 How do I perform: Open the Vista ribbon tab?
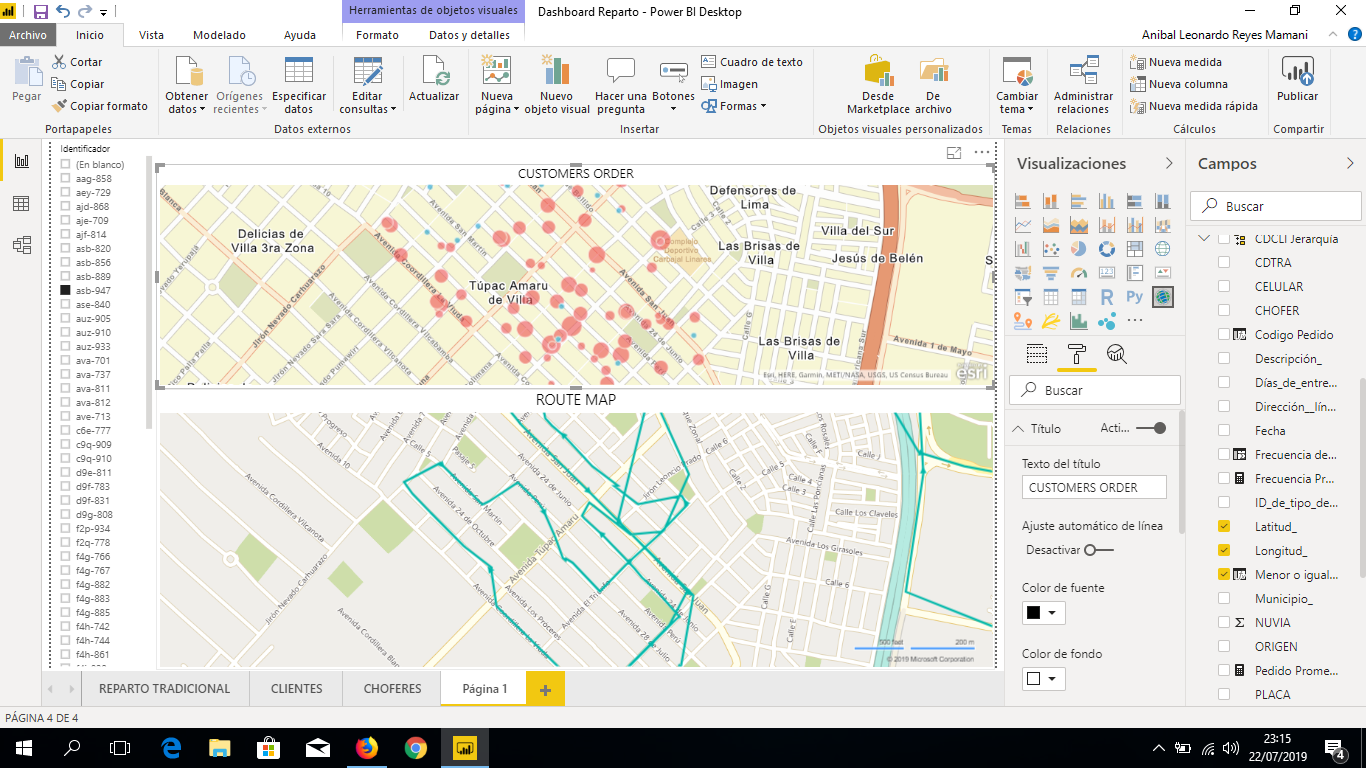(x=151, y=35)
